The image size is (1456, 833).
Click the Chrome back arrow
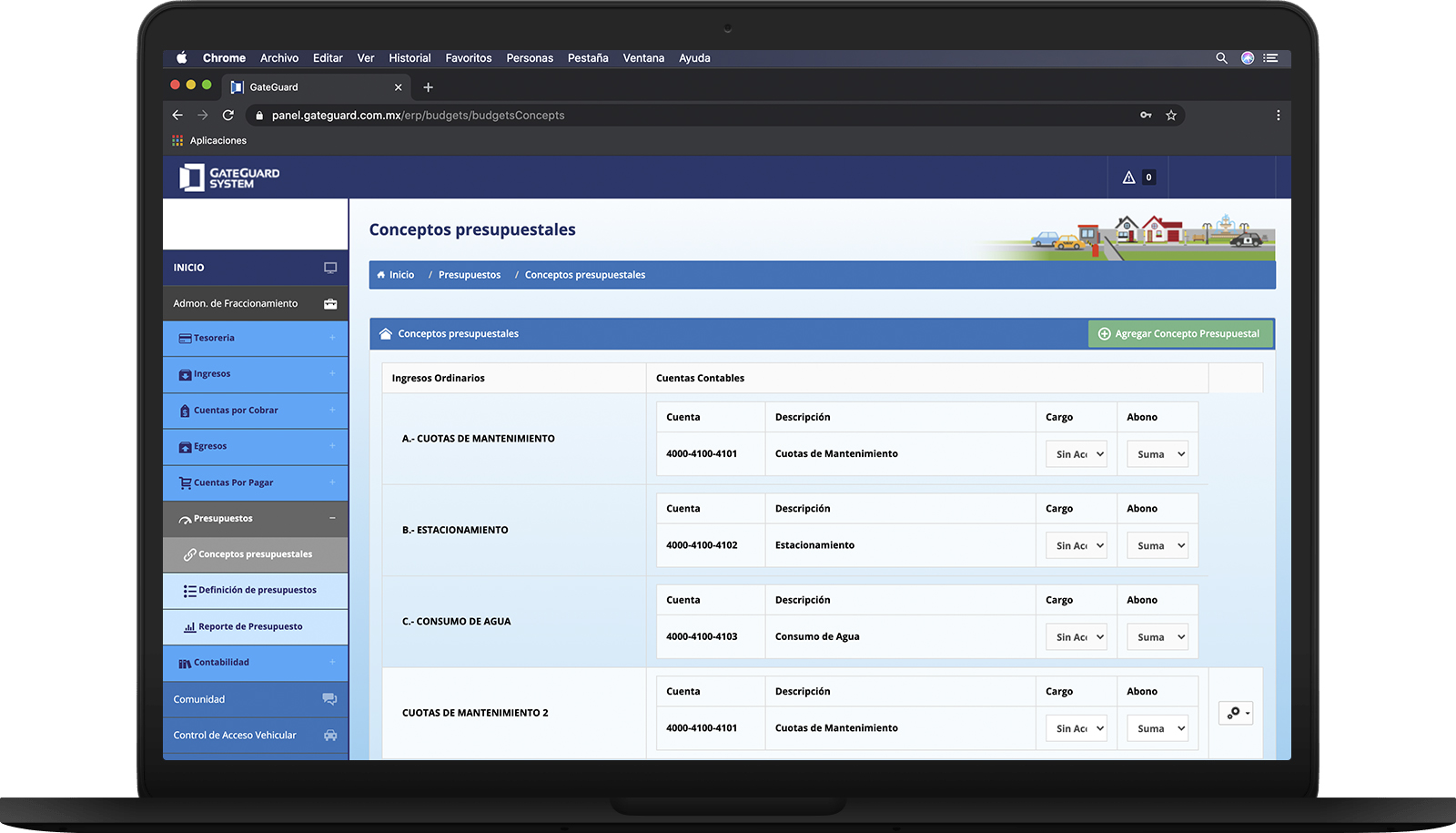[x=177, y=116]
